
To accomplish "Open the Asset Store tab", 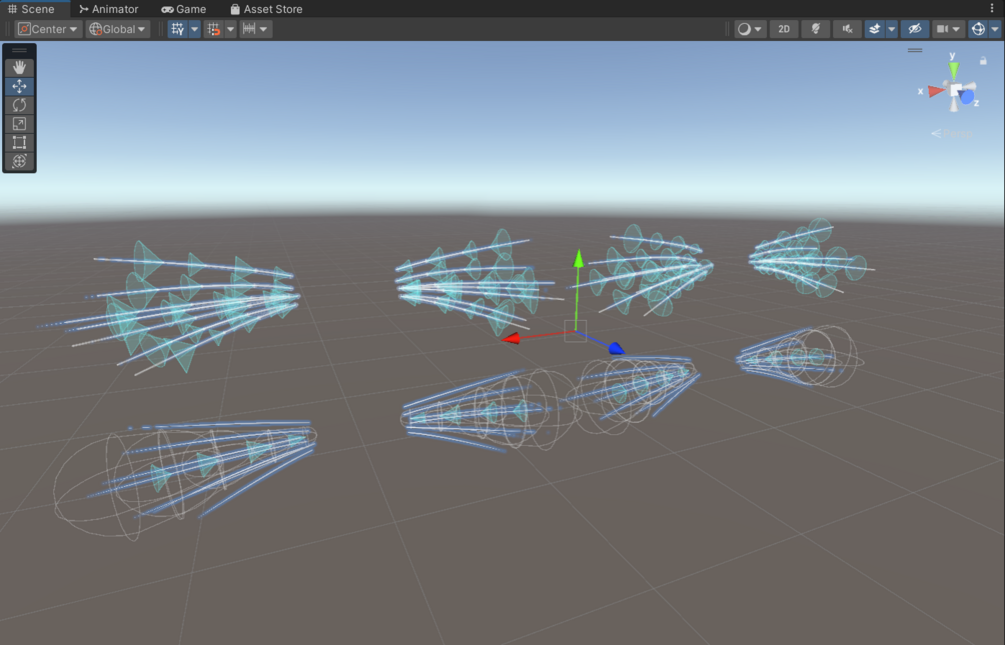I will [266, 9].
